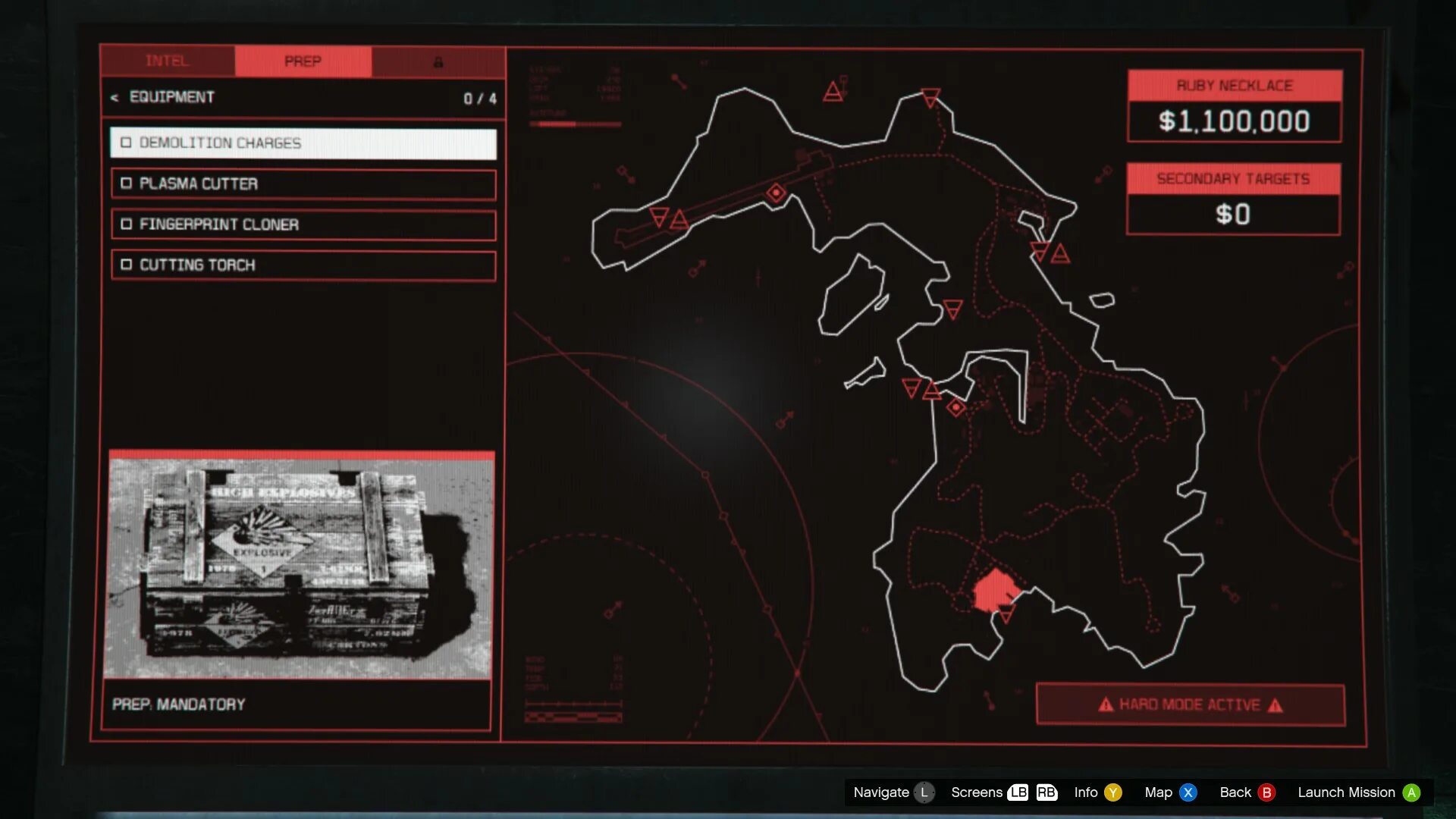Select the Demolition Charges checkbox
1456x819 pixels.
[126, 143]
